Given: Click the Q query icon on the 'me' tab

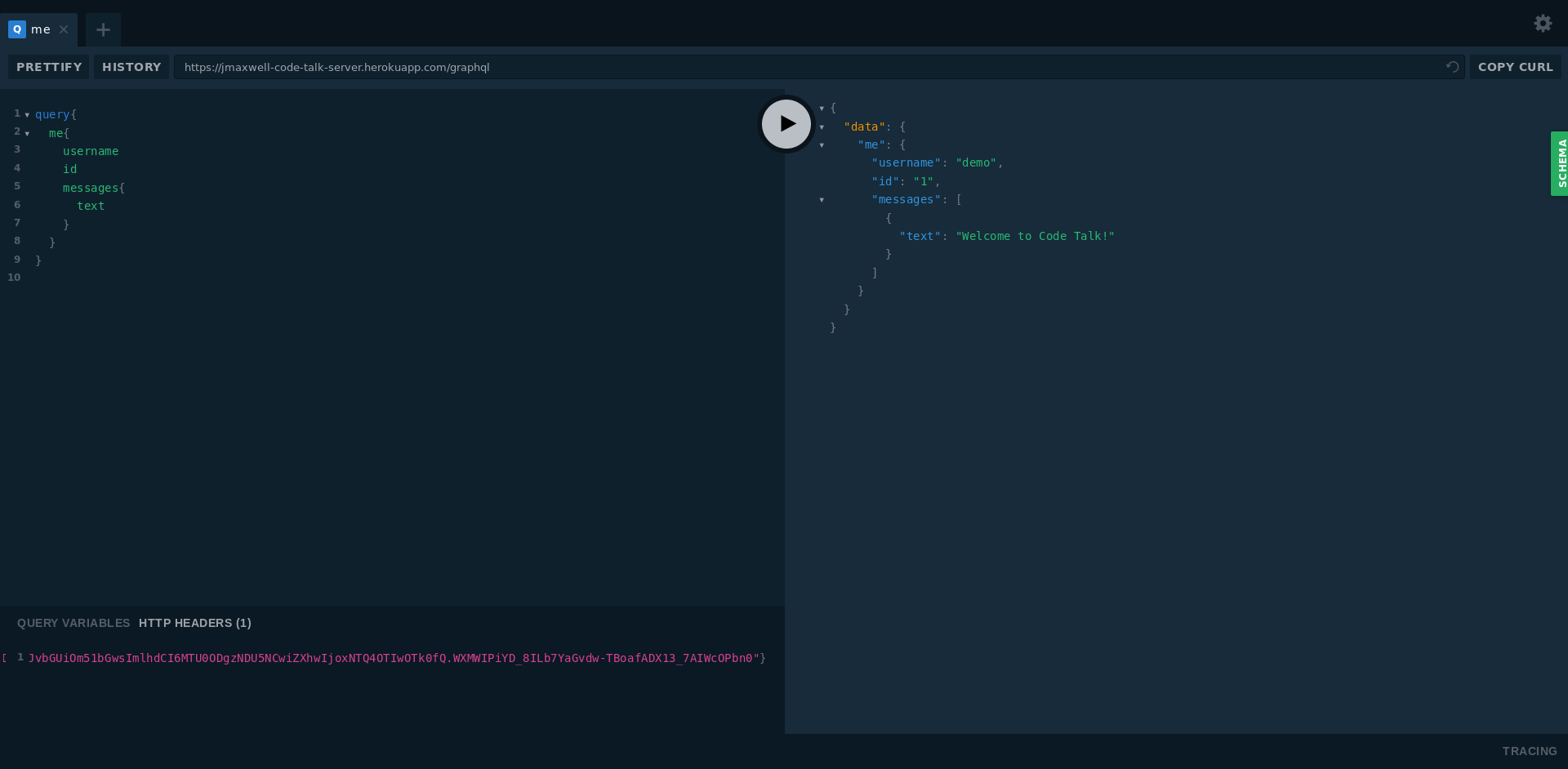Looking at the screenshot, I should 17,29.
